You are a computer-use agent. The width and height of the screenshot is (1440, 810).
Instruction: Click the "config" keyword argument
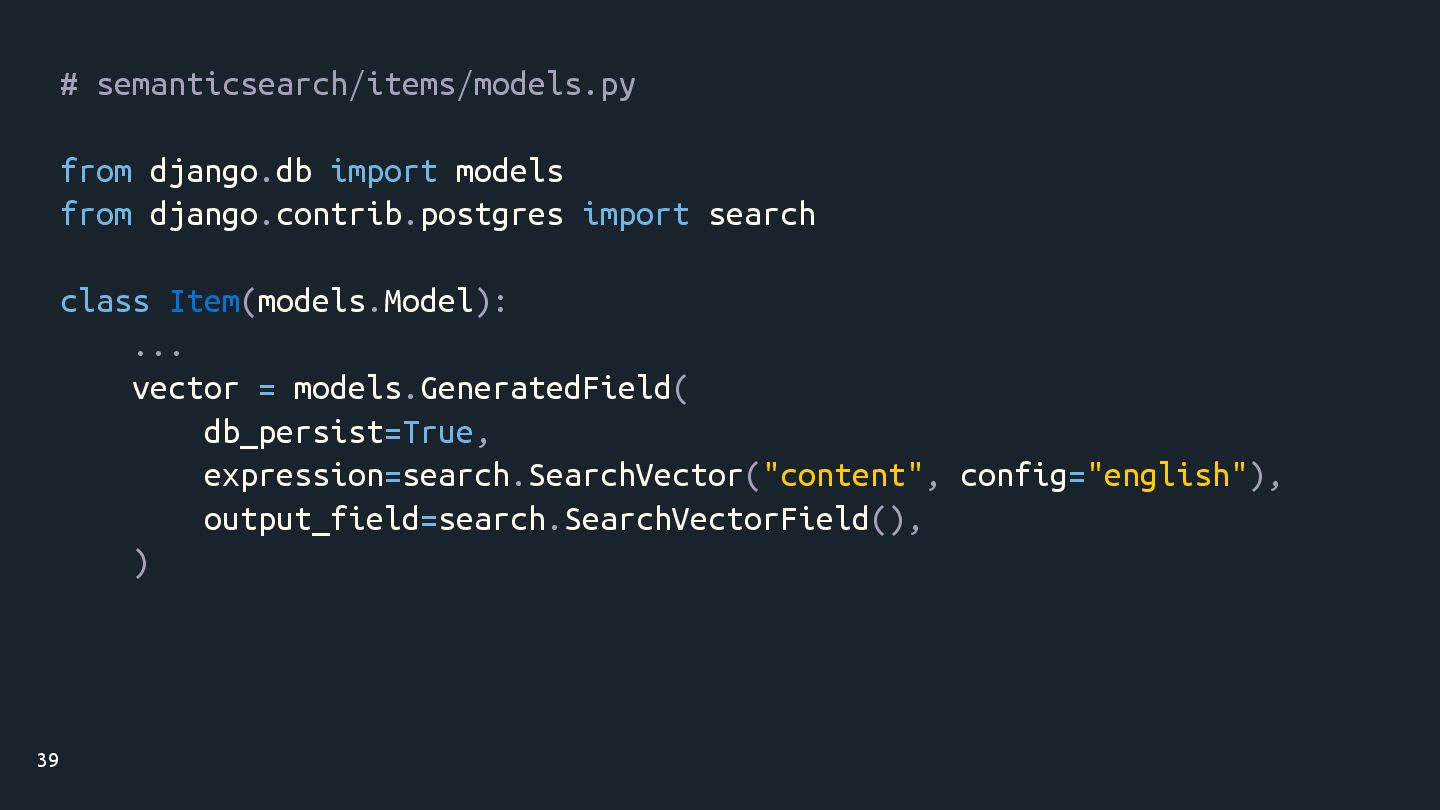[x=1013, y=475]
